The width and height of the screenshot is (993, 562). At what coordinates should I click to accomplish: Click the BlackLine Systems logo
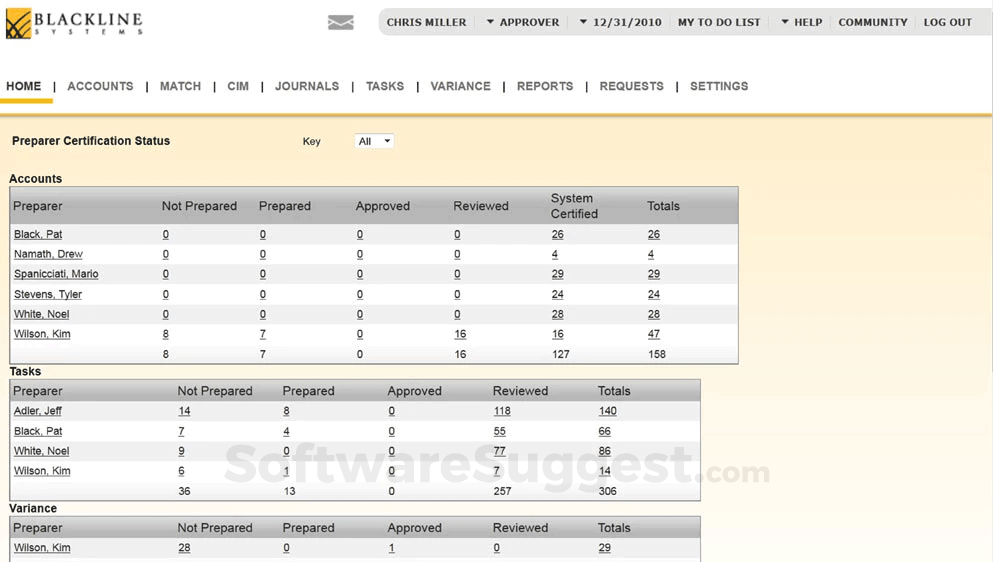tap(75, 23)
